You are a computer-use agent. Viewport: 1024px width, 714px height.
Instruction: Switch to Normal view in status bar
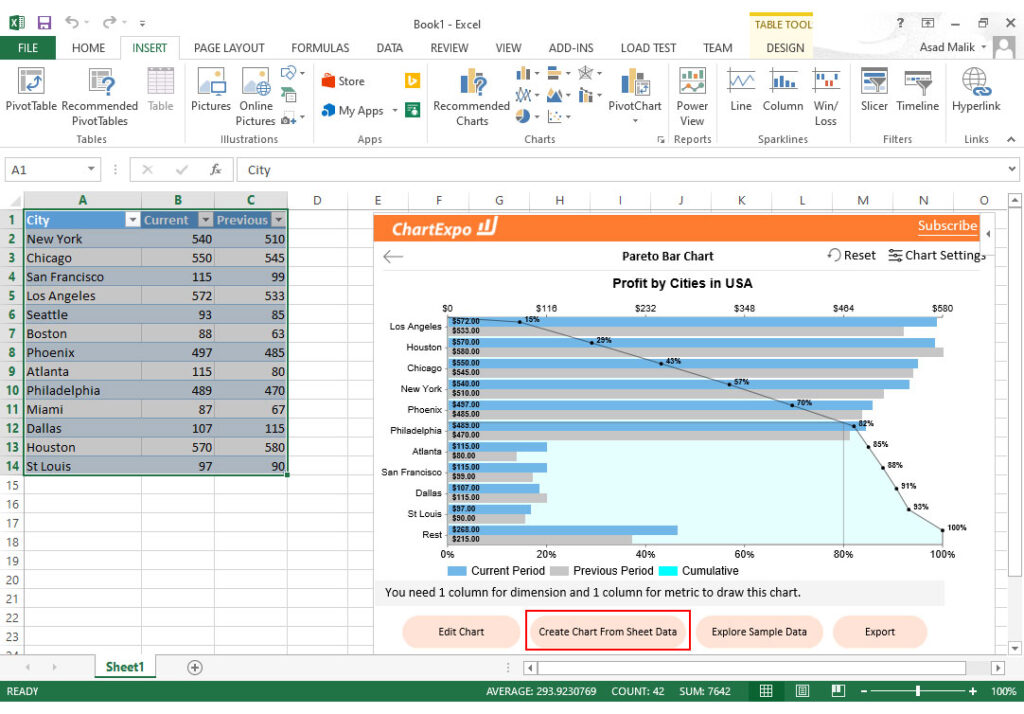click(766, 691)
